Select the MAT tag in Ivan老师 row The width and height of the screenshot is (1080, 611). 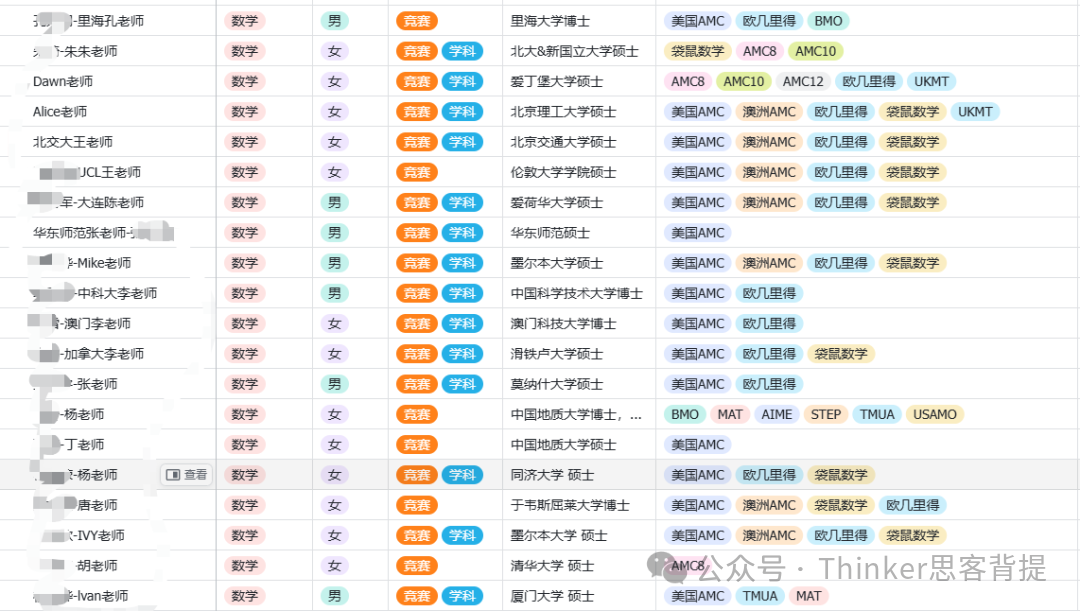[x=808, y=596]
